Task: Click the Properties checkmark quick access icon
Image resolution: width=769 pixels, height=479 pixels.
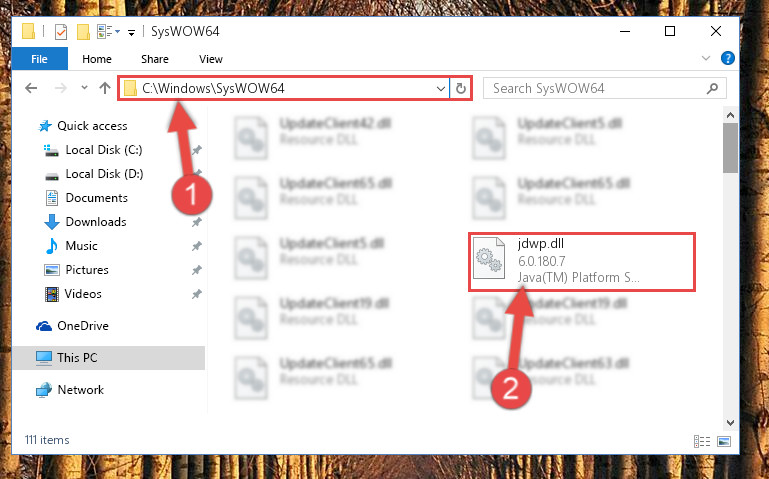Action: click(x=61, y=32)
